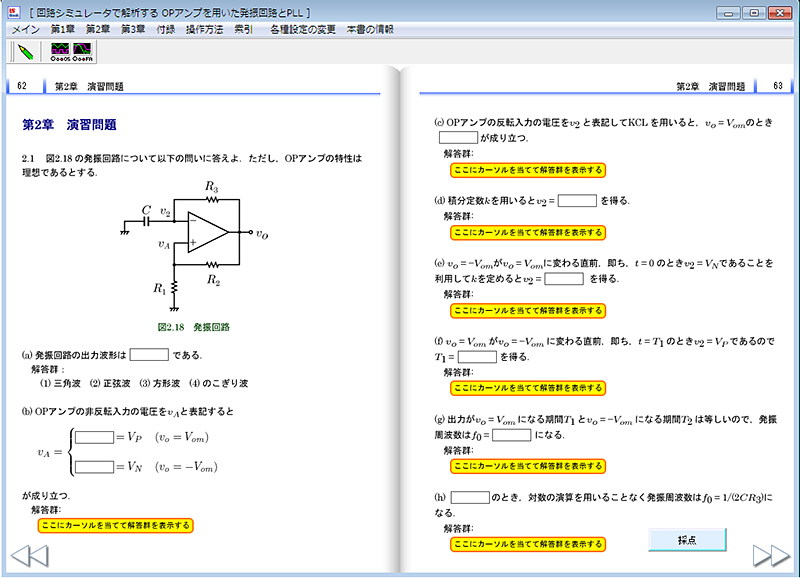Image resolution: width=800 pixels, height=578 pixels.
Task: Open the 第1章 menu
Action: [x=62, y=30]
